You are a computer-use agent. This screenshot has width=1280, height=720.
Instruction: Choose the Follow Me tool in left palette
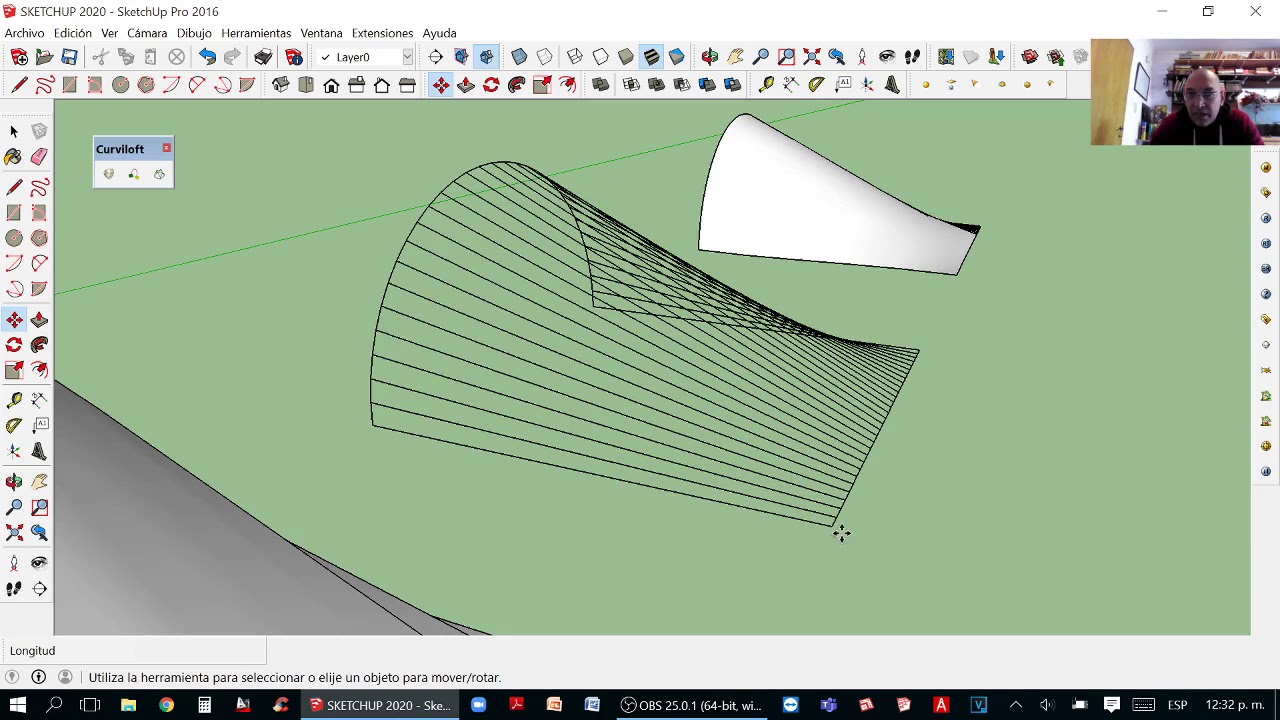point(39,344)
